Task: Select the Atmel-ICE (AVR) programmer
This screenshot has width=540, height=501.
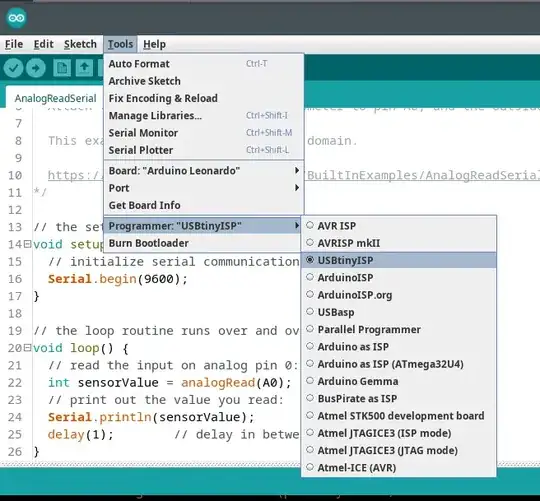Action: pyautogui.click(x=399, y=468)
